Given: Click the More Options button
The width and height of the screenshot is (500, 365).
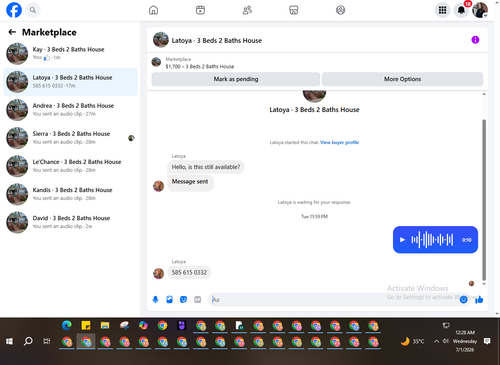Looking at the screenshot, I should tap(402, 79).
